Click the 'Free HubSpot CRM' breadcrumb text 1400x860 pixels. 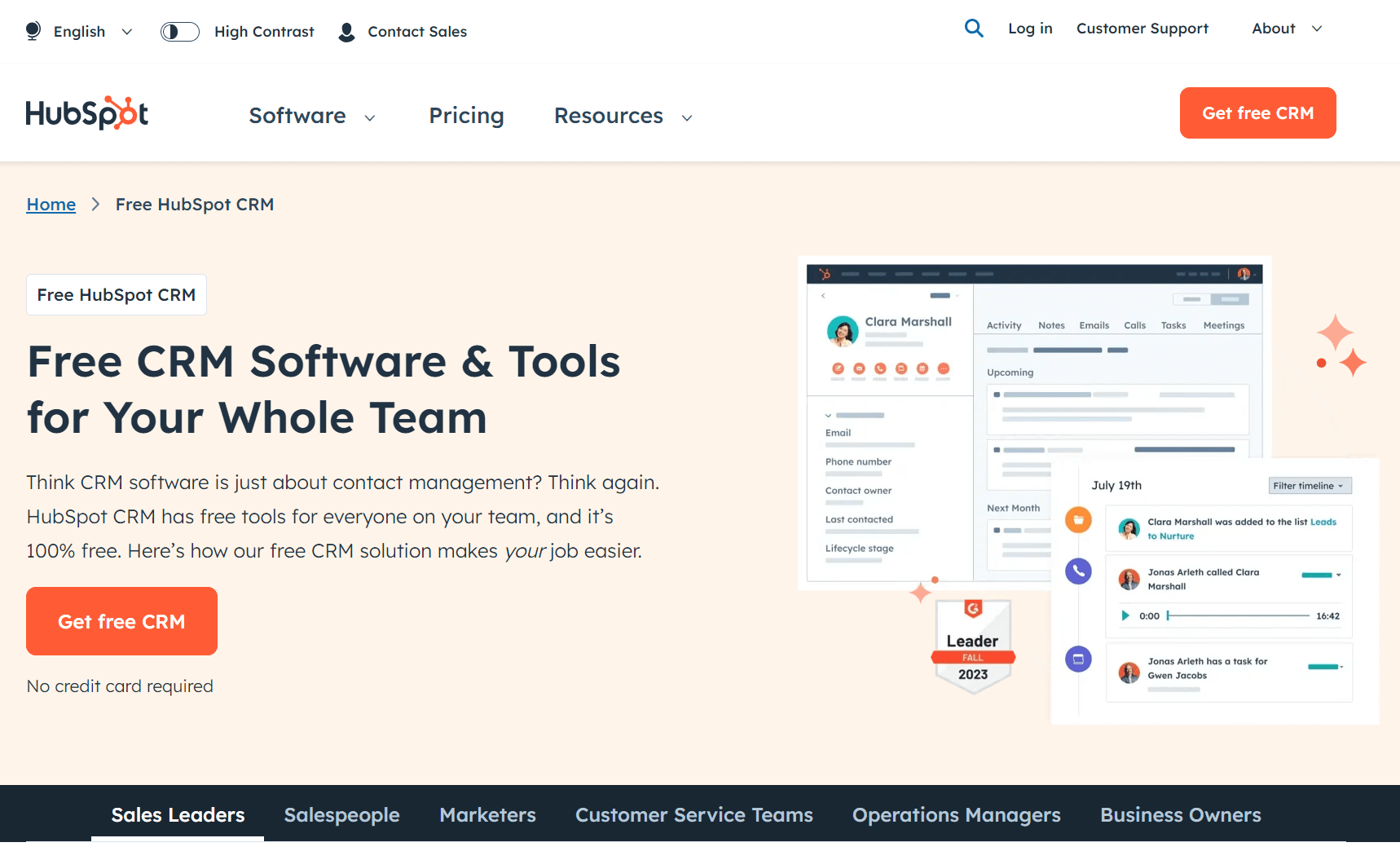coord(195,205)
